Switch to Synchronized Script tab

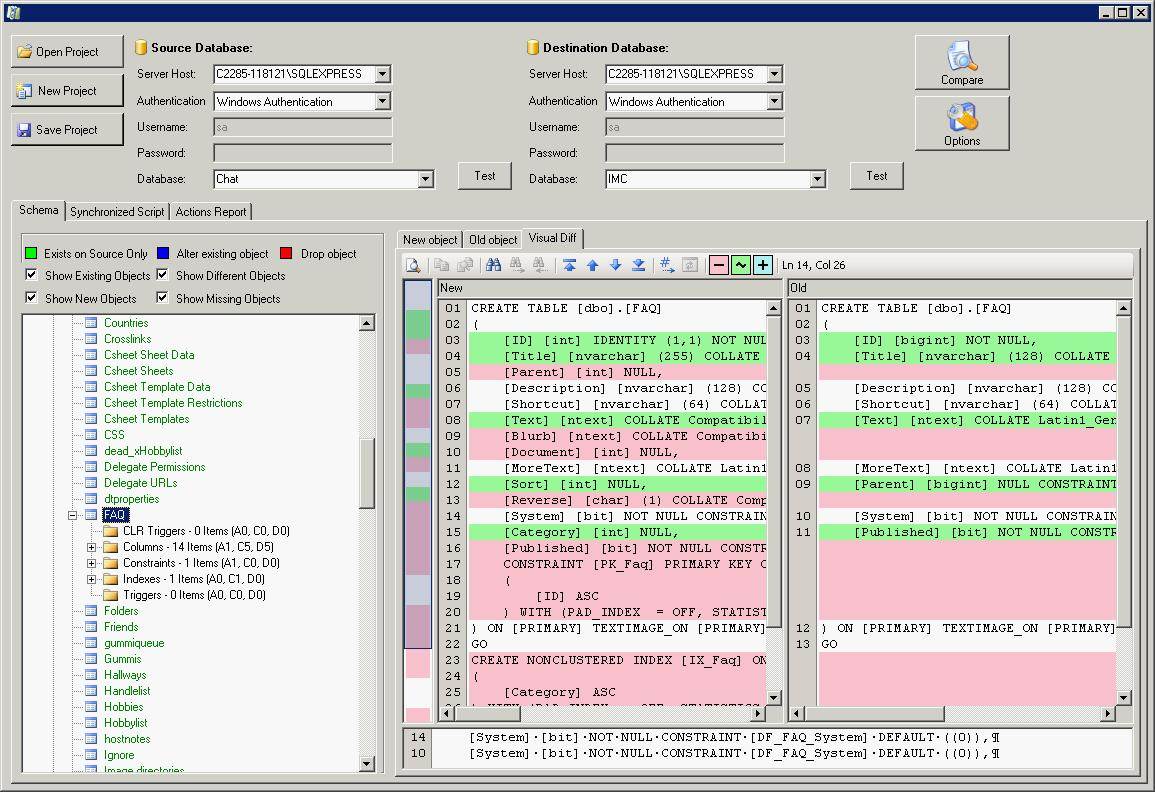tap(117, 211)
